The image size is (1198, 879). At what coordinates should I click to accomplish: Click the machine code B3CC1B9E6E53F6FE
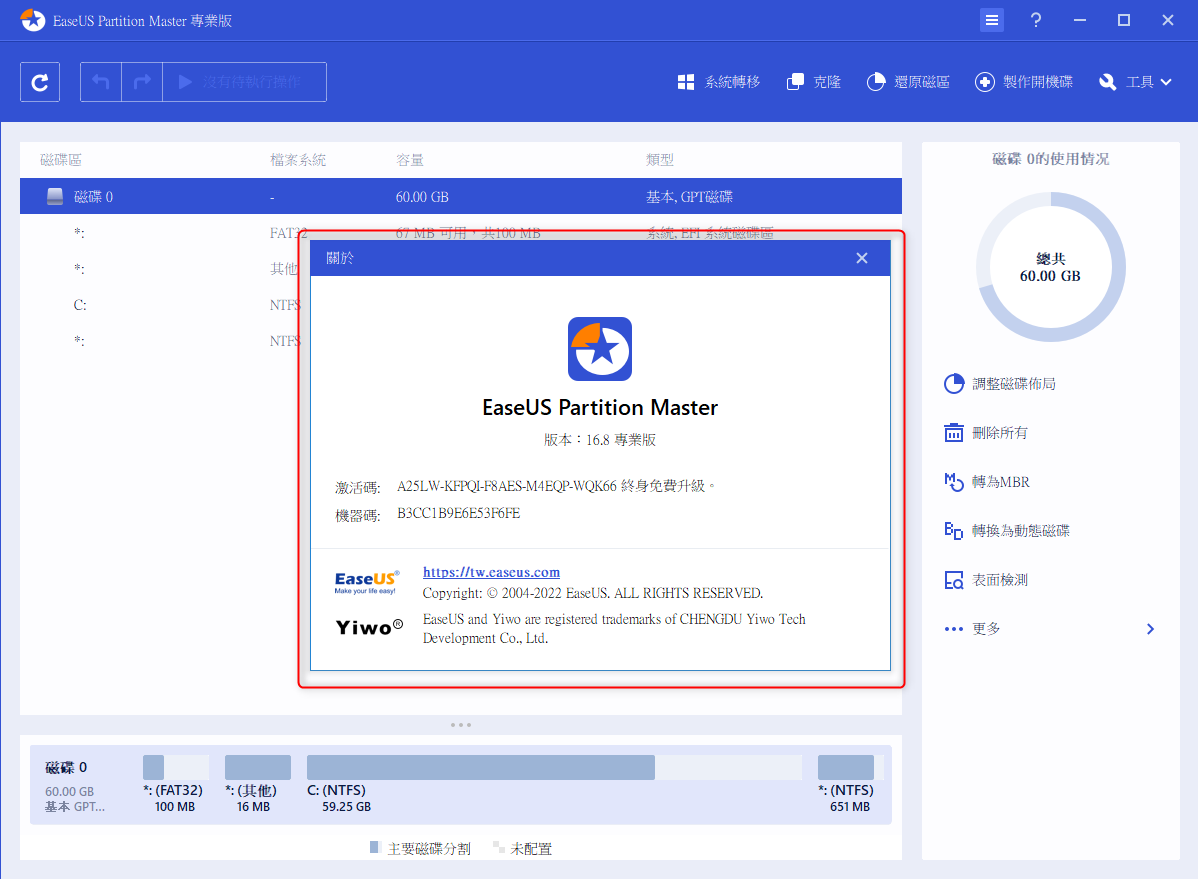tap(458, 514)
